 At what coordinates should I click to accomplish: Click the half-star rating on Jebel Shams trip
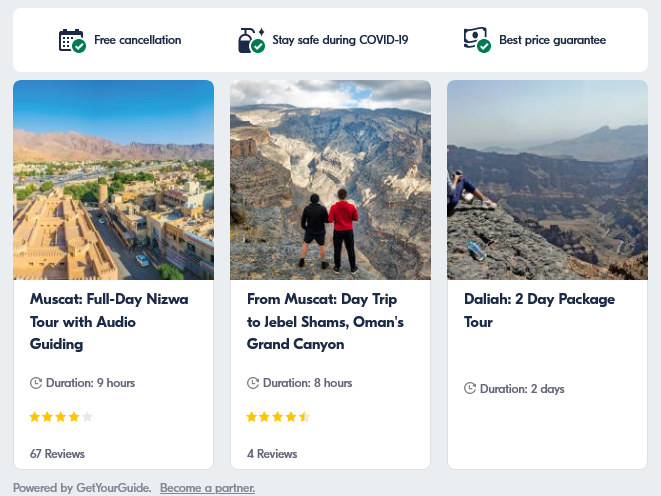[x=278, y=417]
